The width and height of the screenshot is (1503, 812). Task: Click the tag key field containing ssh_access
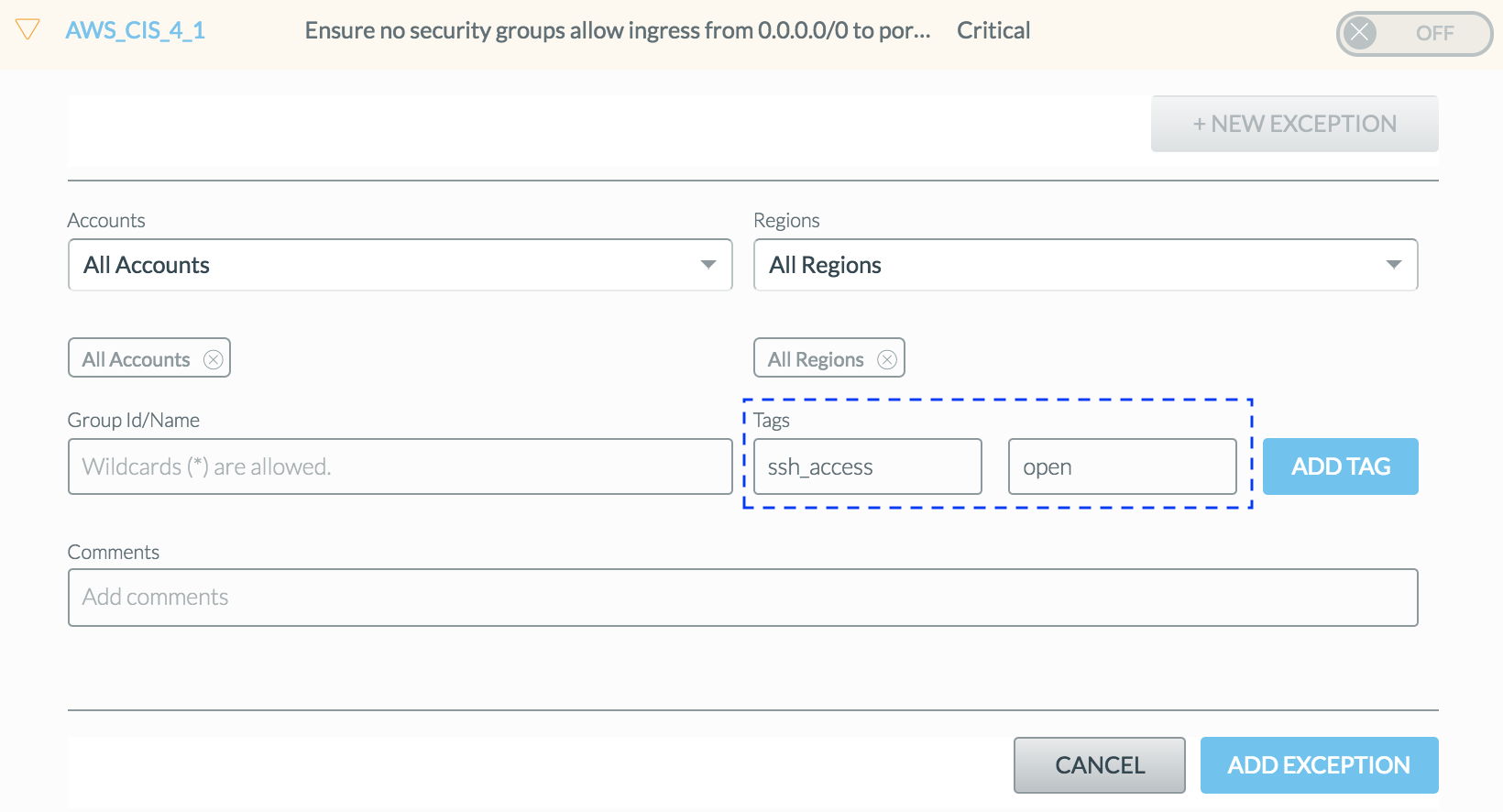tap(867, 466)
